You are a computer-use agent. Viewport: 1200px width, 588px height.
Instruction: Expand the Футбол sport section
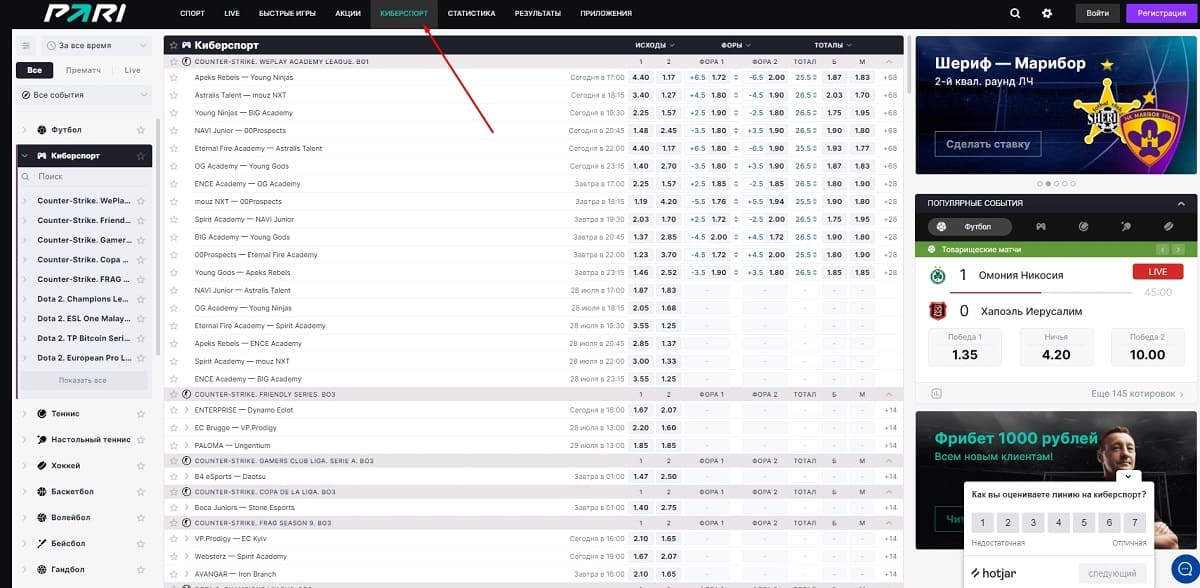(x=24, y=130)
